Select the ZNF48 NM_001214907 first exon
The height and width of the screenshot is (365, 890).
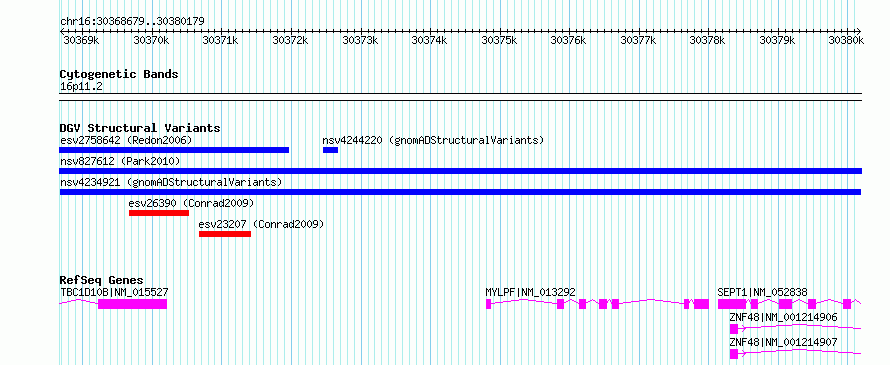(734, 354)
